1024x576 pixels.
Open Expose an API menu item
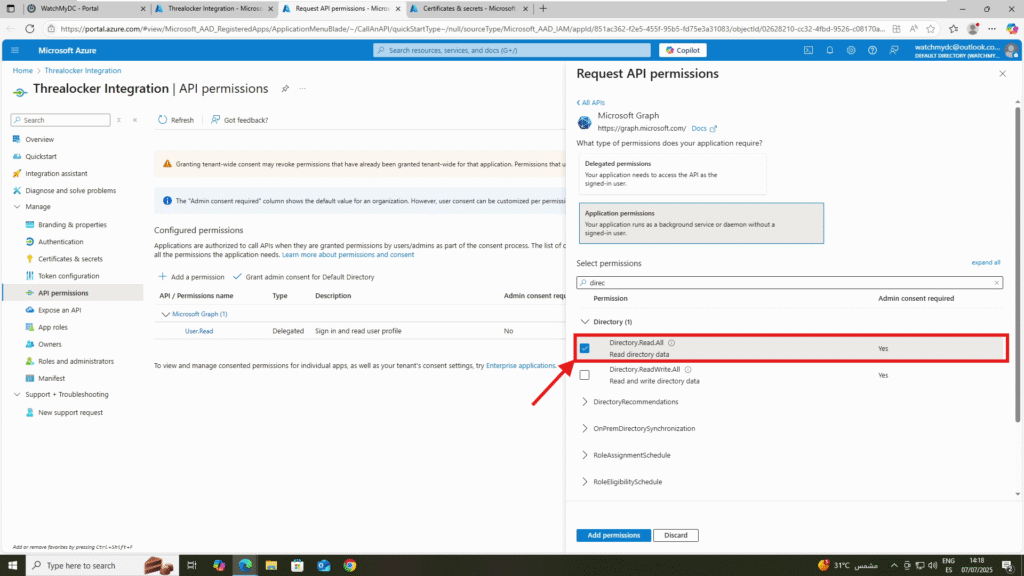pos(59,311)
